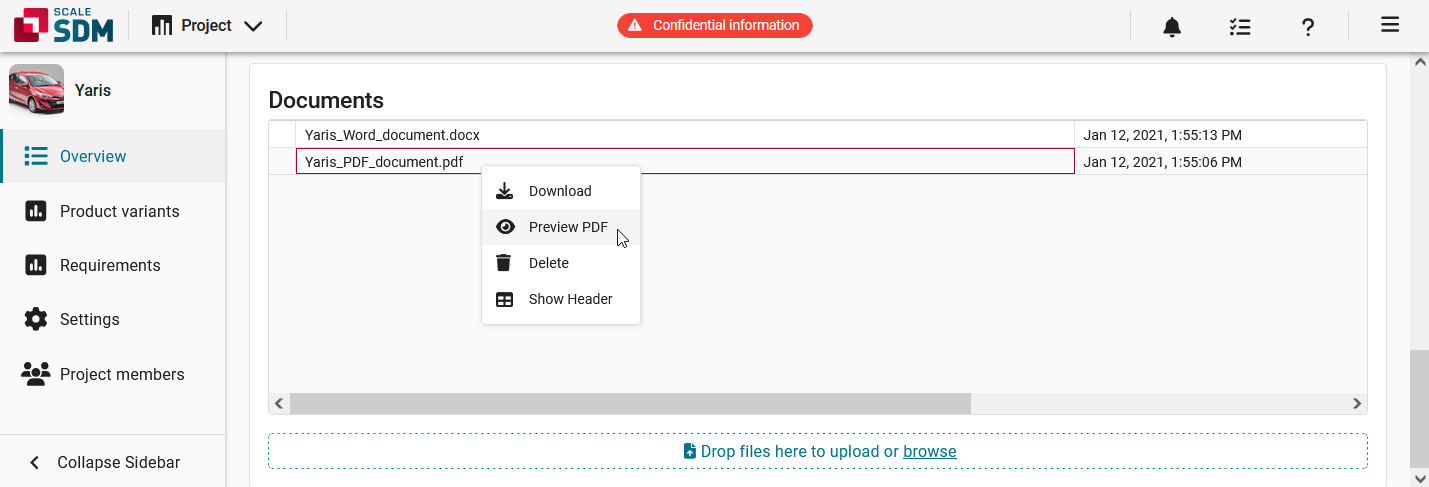Click the Overview list icon
1429x487 pixels.
(x=36, y=156)
